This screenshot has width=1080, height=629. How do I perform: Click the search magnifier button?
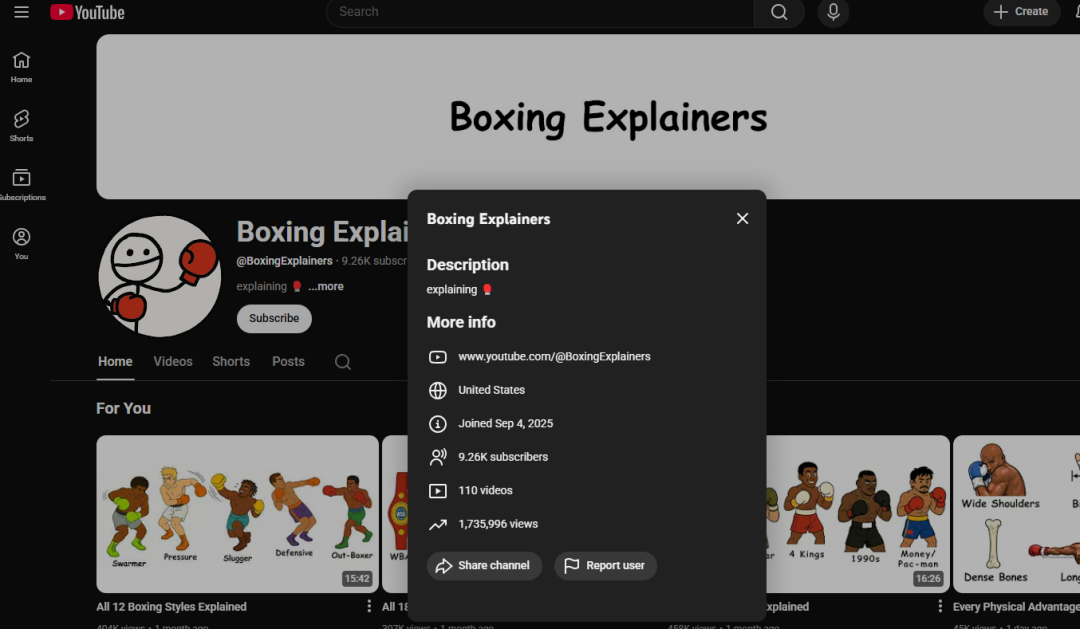click(779, 12)
